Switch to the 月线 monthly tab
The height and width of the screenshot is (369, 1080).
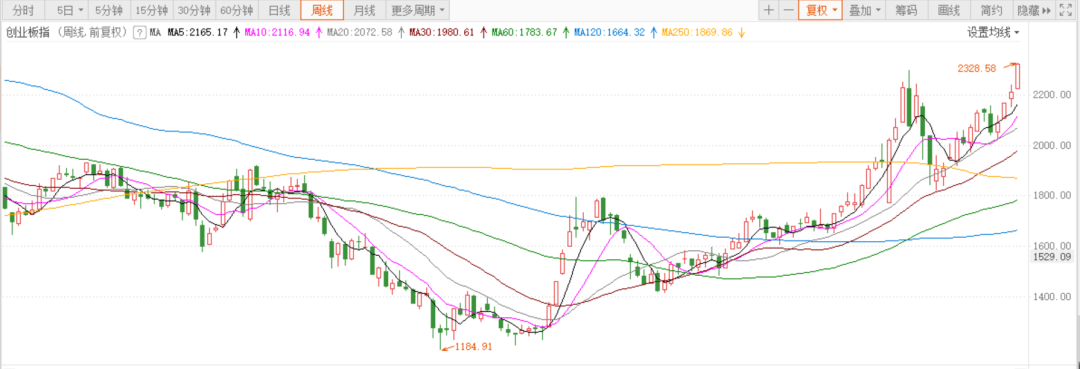364,10
